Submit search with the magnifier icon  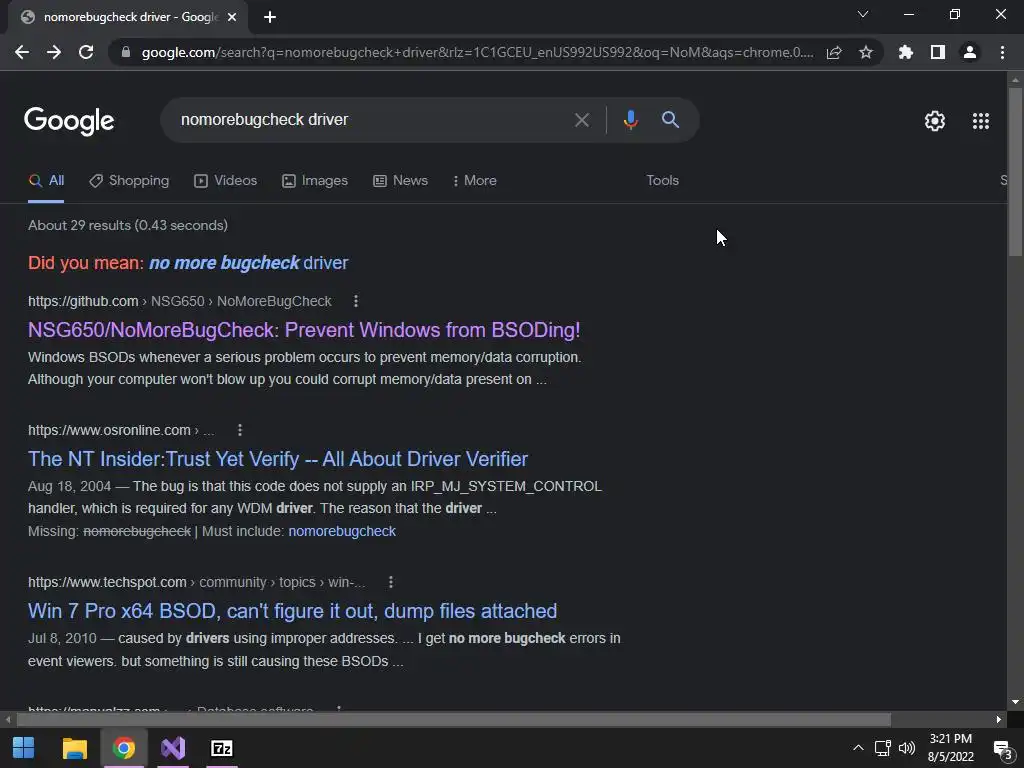670,120
